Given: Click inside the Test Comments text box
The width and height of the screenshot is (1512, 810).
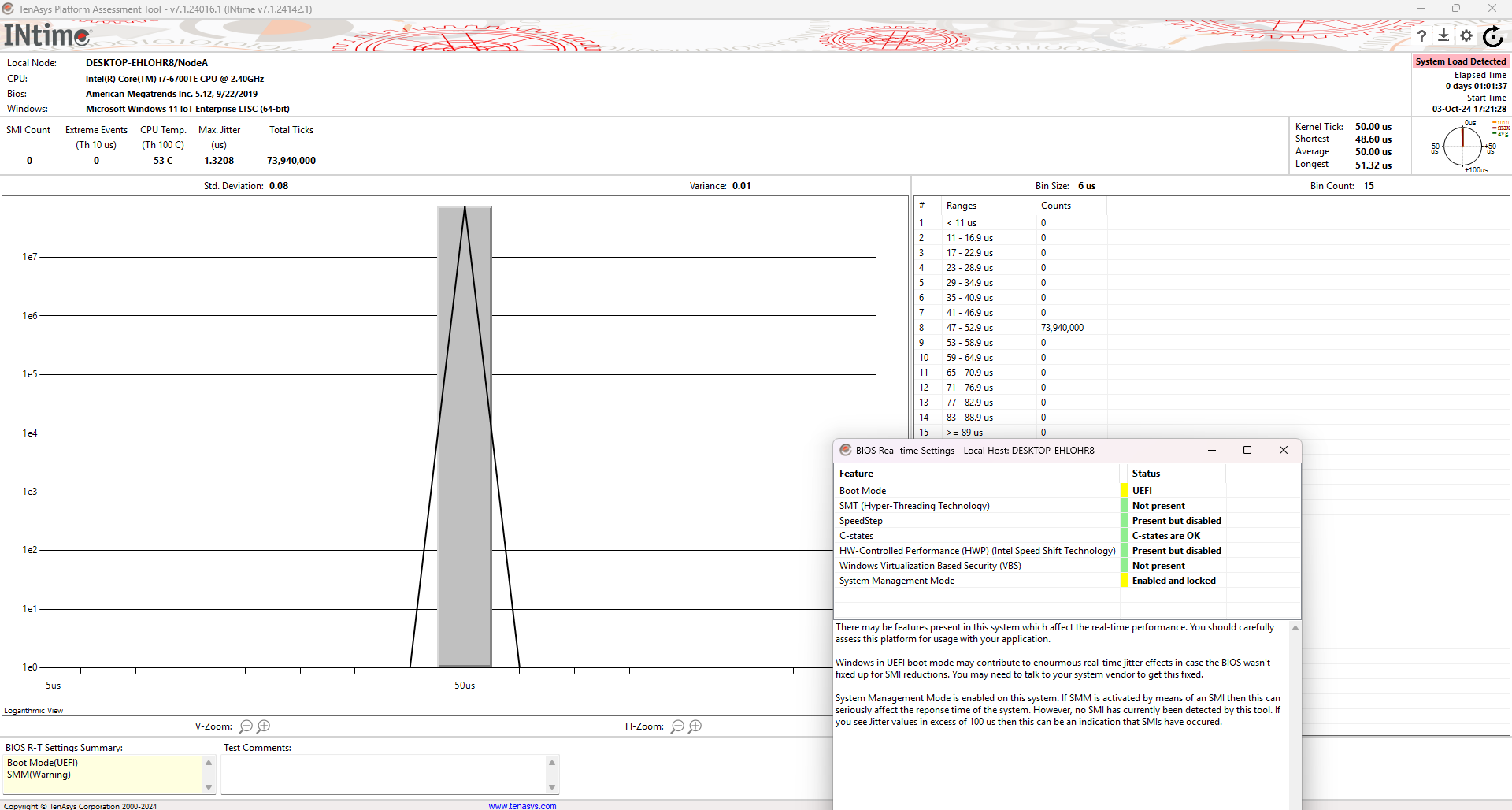Looking at the screenshot, I should (x=384, y=775).
